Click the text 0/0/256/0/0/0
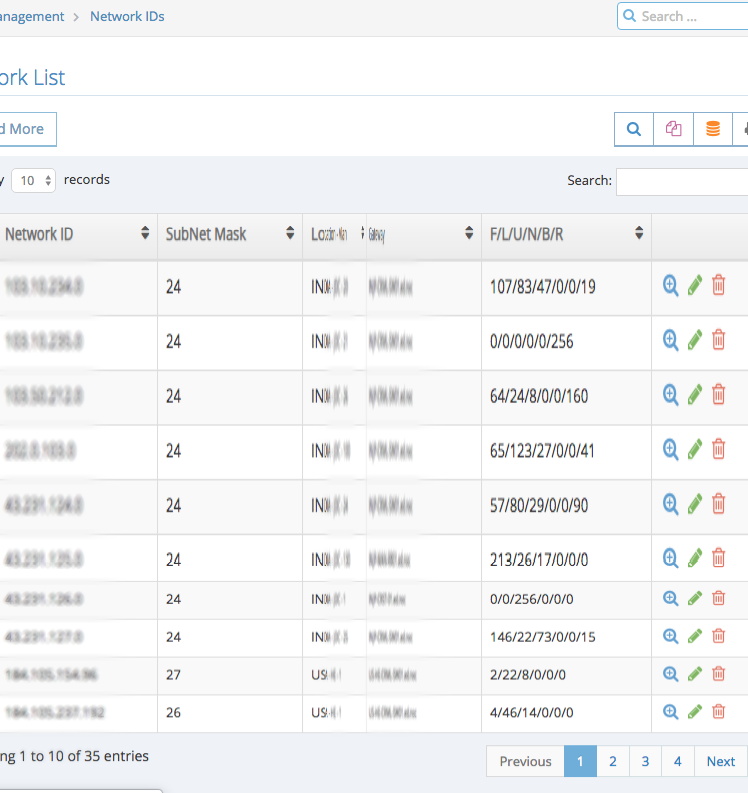This screenshot has height=793, width=748. [532, 599]
